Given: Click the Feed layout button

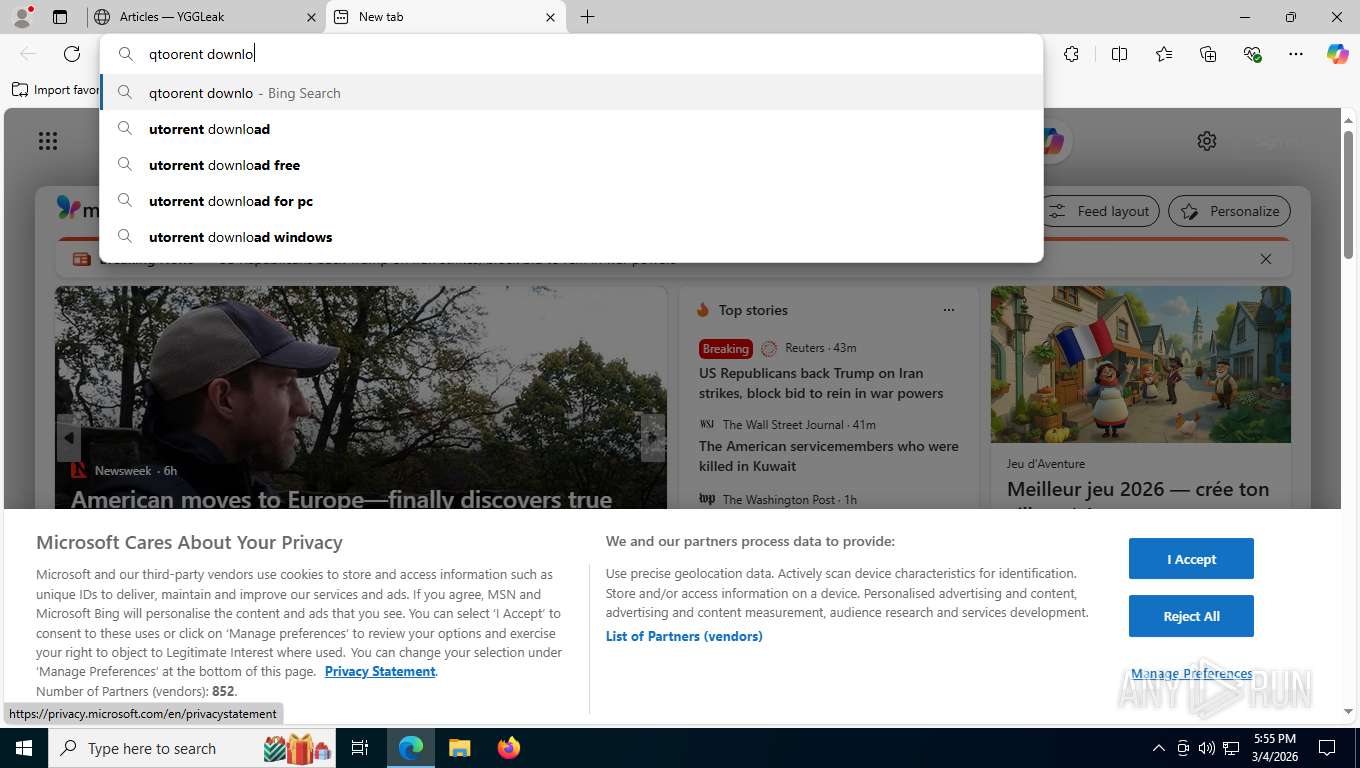Looking at the screenshot, I should point(1101,211).
